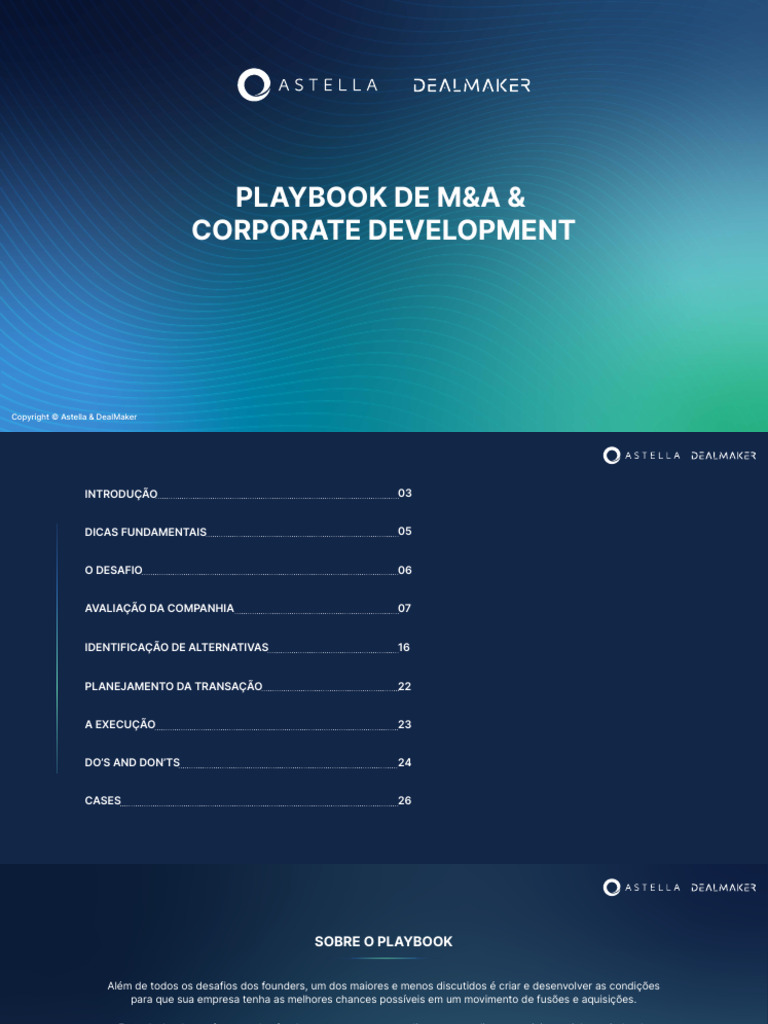Open IDENTIFICAÇÃO DE ALTERNATIVAS entry

pyautogui.click(x=248, y=647)
